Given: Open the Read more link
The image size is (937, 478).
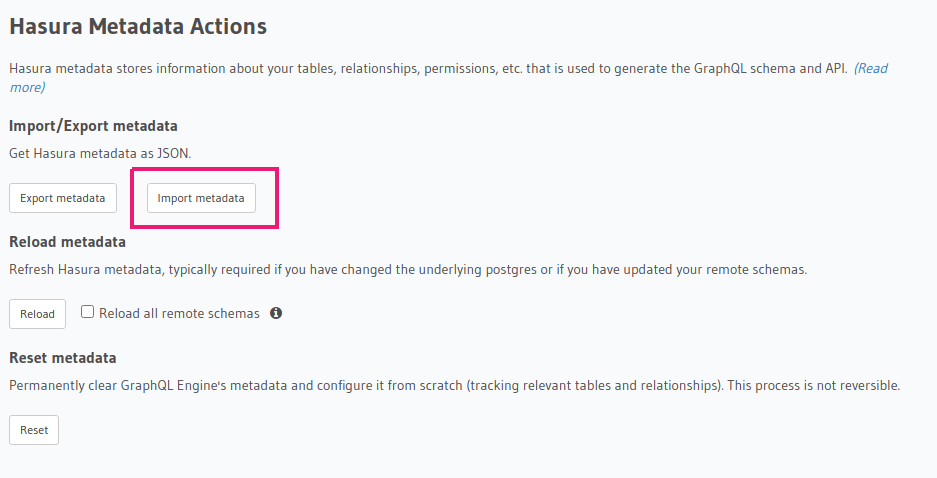Looking at the screenshot, I should [x=870, y=69].
